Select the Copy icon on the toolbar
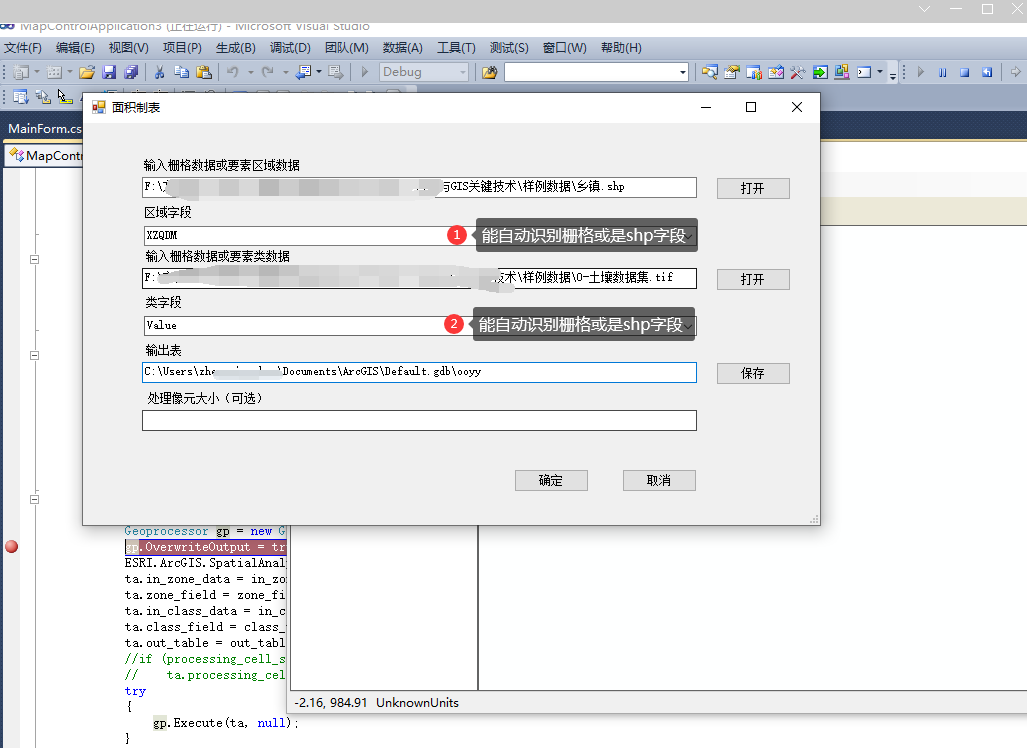 tap(183, 72)
